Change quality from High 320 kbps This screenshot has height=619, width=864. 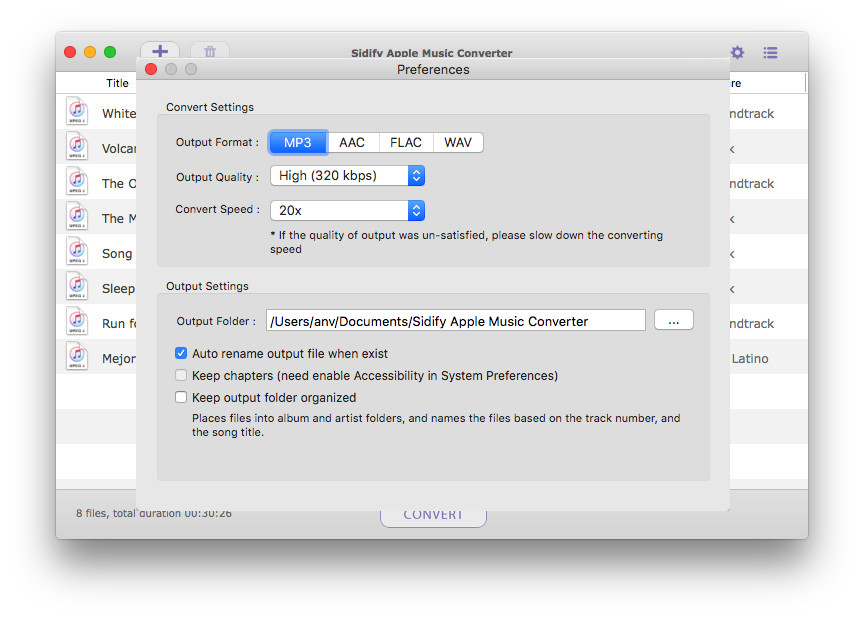pos(347,175)
